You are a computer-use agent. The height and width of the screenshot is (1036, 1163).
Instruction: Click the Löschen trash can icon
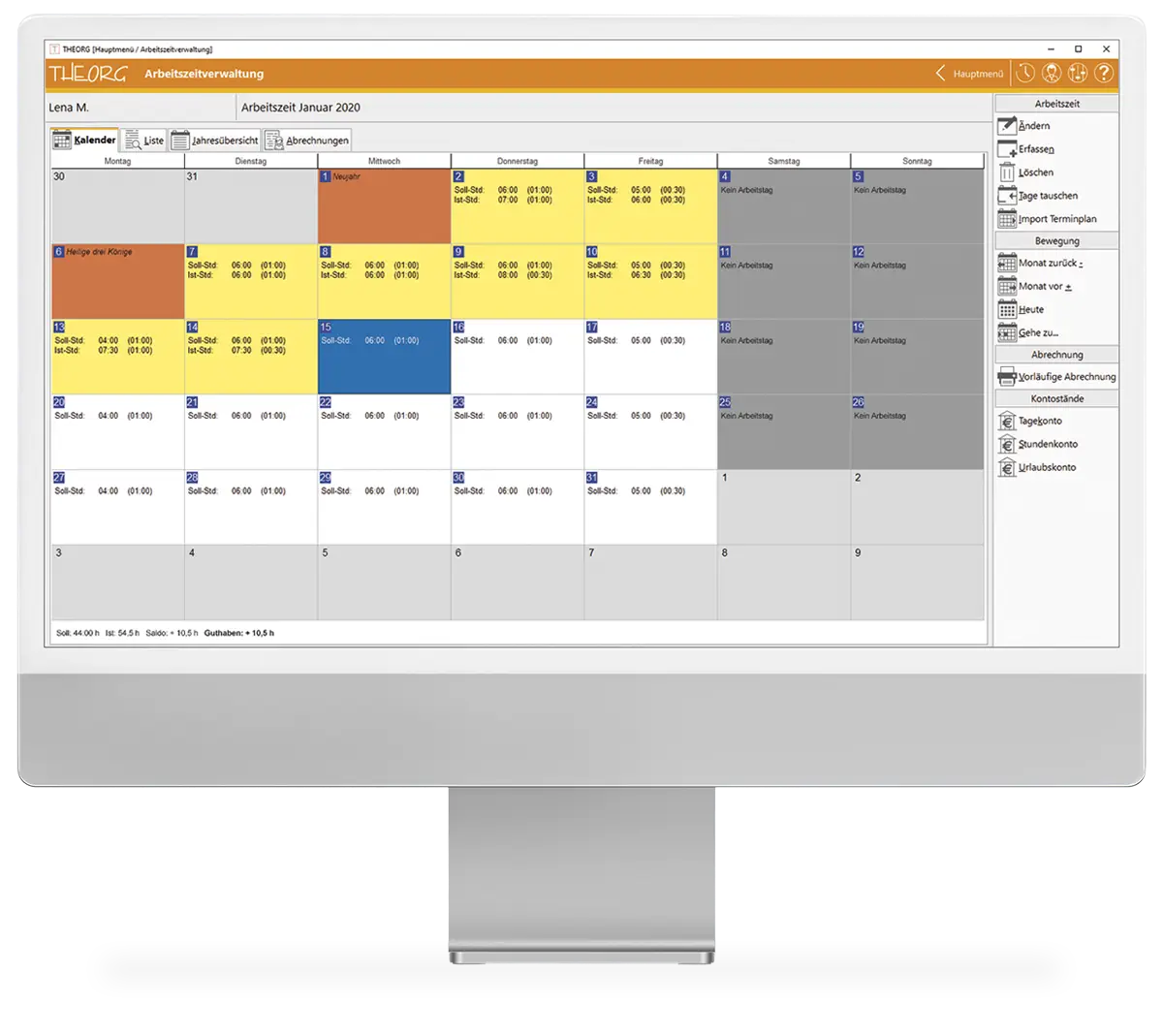point(1007,173)
